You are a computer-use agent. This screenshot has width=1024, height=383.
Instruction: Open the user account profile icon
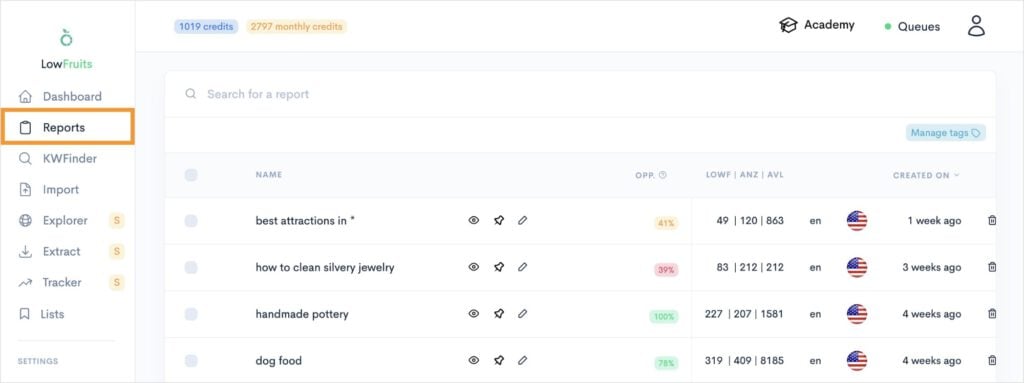[976, 25]
